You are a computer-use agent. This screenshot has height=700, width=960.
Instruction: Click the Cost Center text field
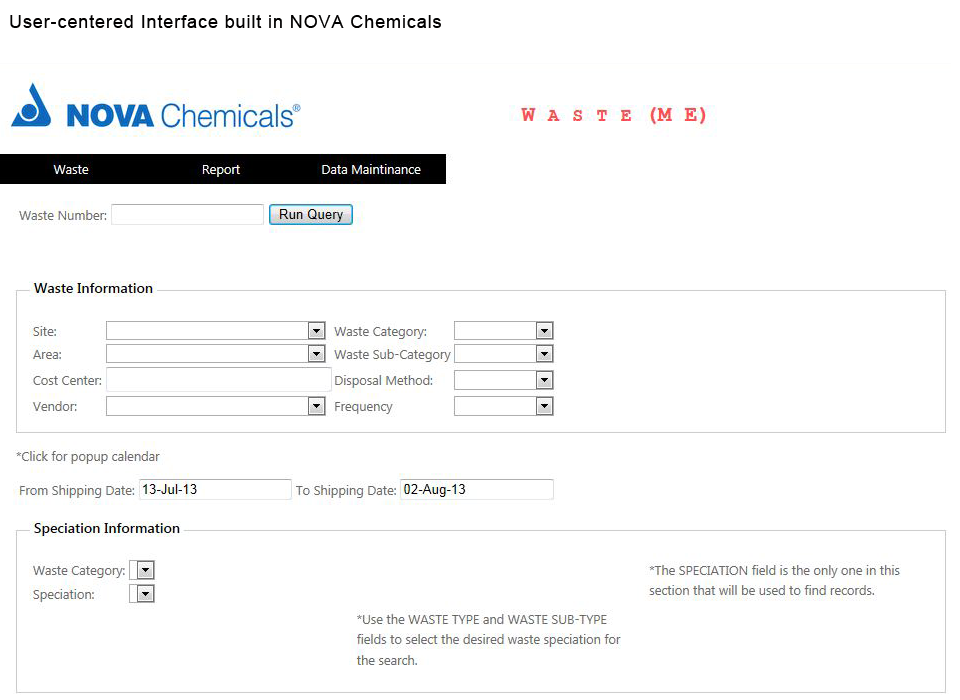click(x=218, y=380)
